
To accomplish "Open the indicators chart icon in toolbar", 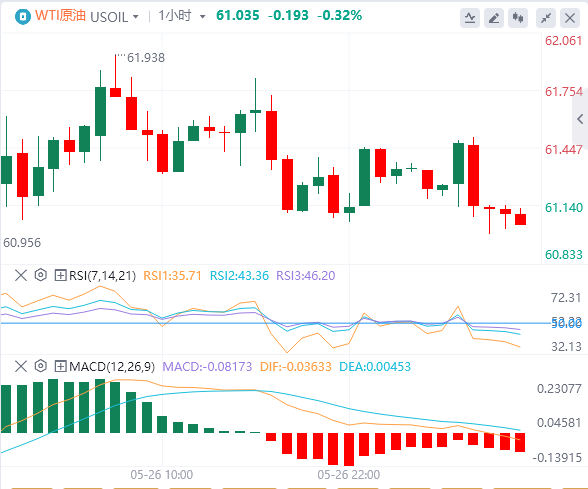I will click(x=470, y=18).
